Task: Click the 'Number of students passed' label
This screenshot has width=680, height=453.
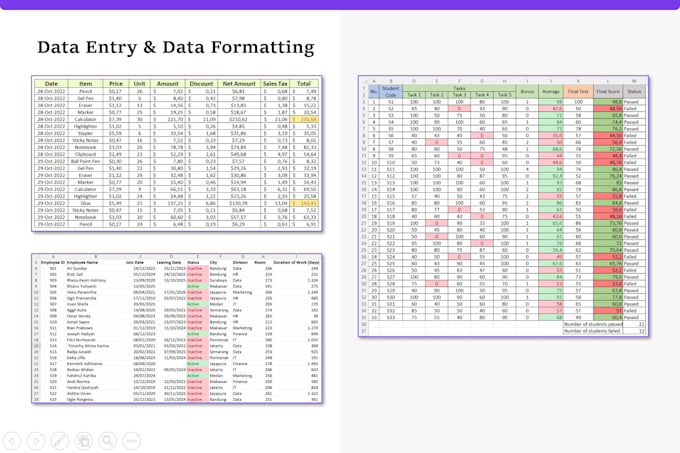Action: (593, 324)
